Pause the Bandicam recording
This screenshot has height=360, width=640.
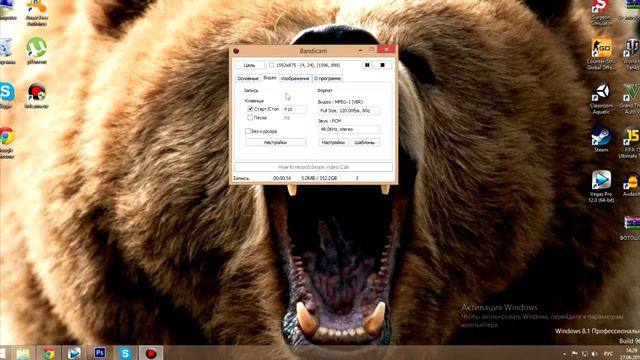coord(367,65)
